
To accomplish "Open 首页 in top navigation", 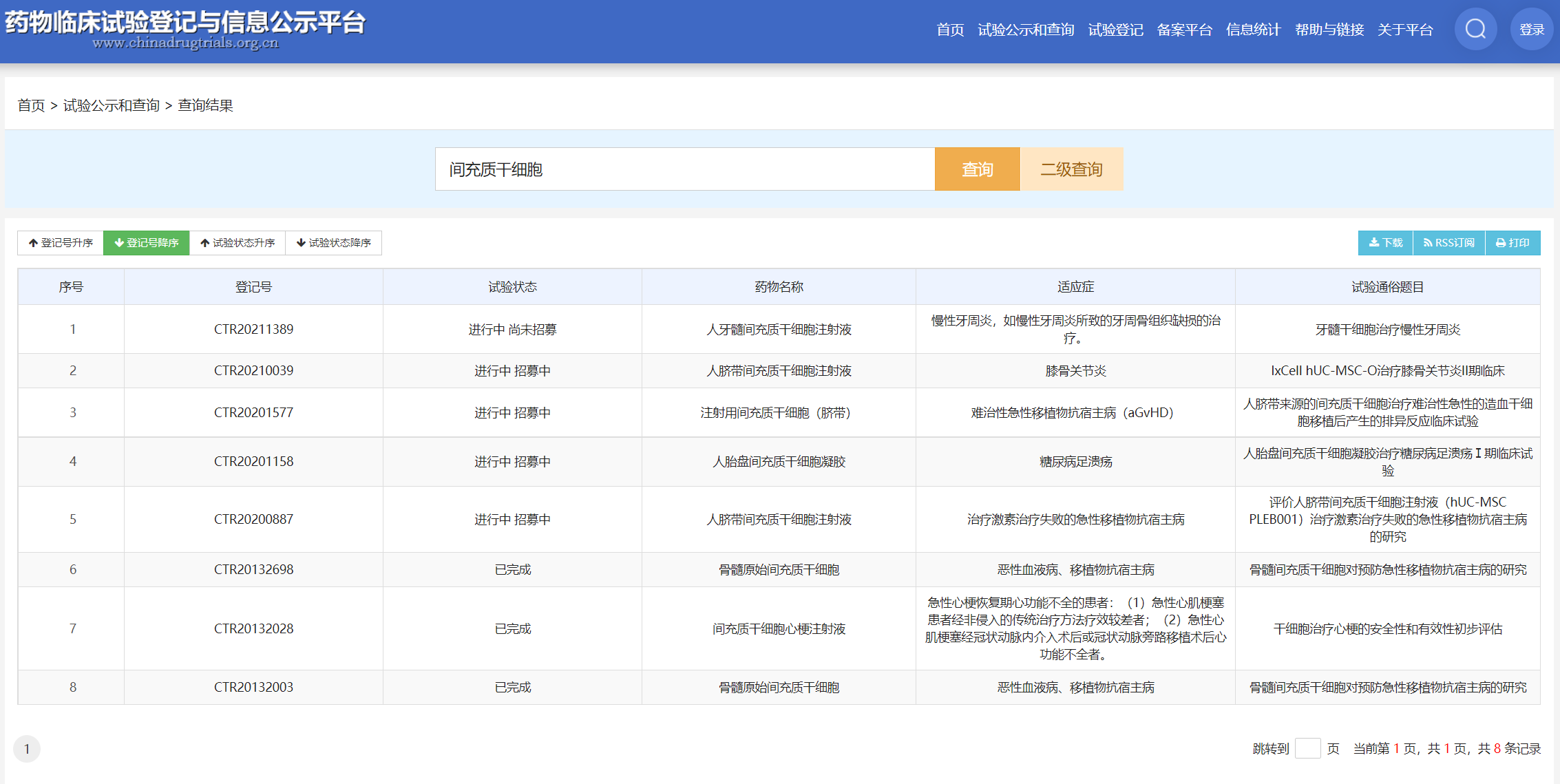I will (950, 30).
